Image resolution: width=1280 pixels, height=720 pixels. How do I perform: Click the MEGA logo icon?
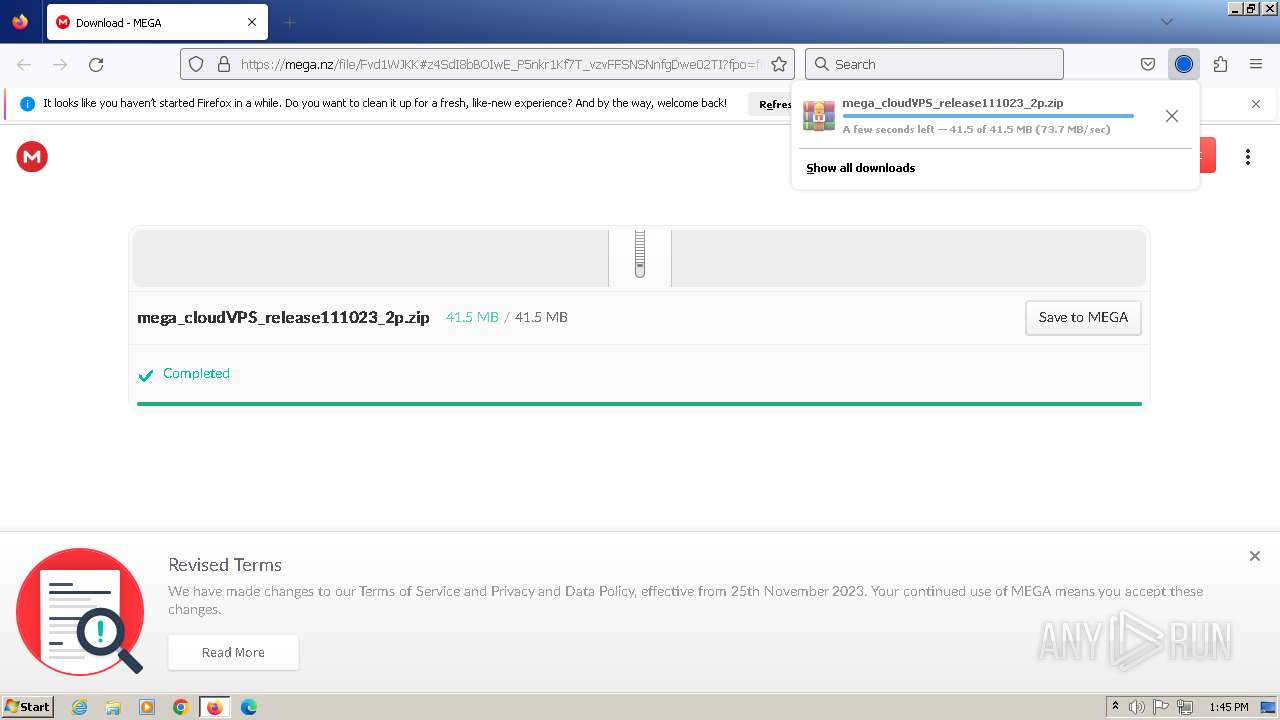coord(32,156)
